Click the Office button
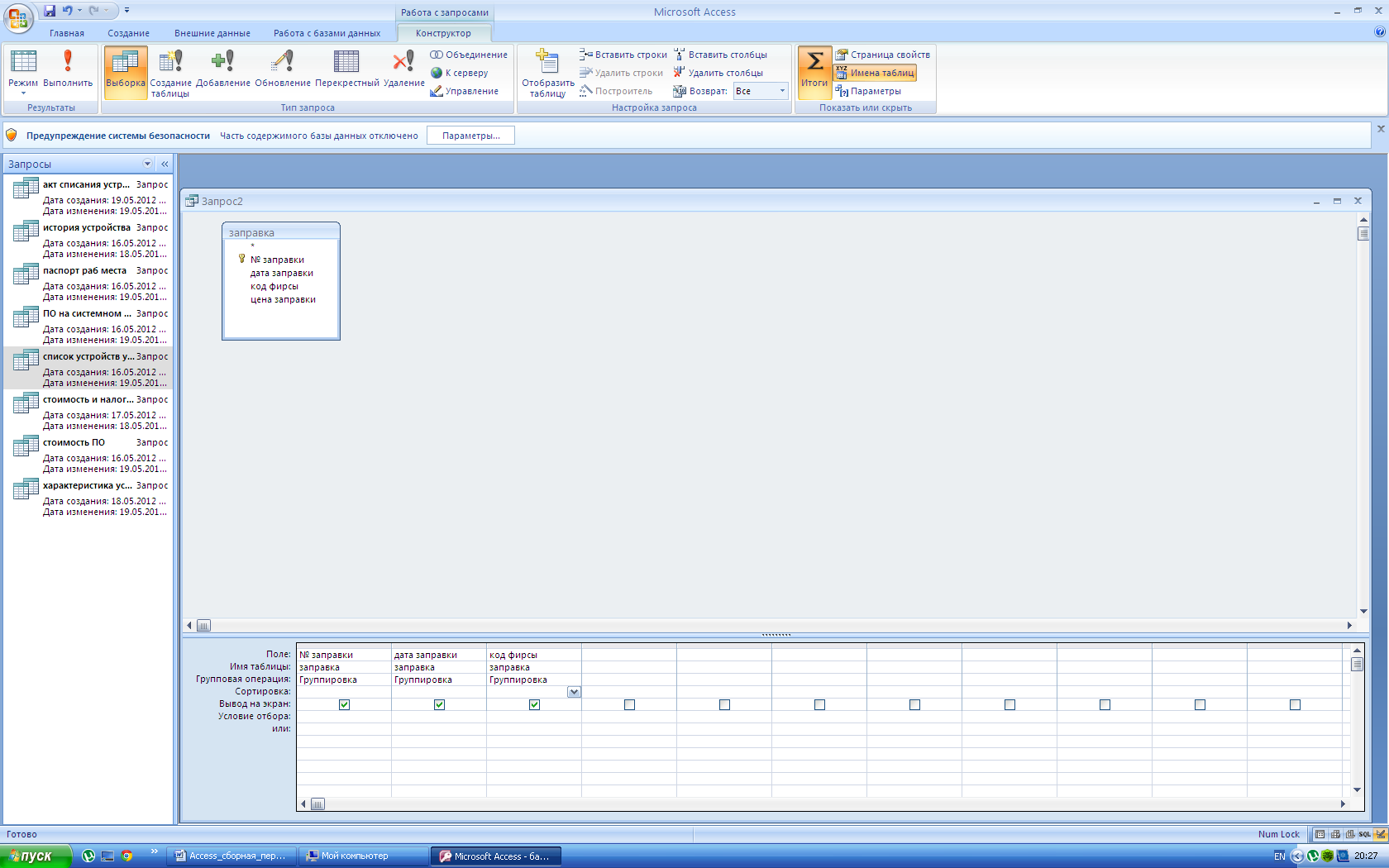 pos(18,17)
